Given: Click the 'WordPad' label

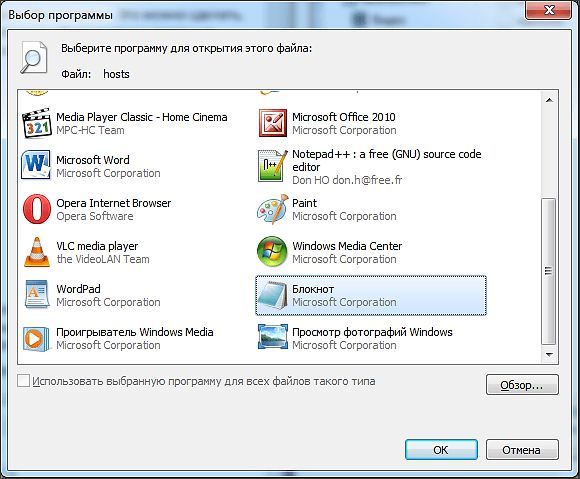Looking at the screenshot, I should (x=78, y=289).
